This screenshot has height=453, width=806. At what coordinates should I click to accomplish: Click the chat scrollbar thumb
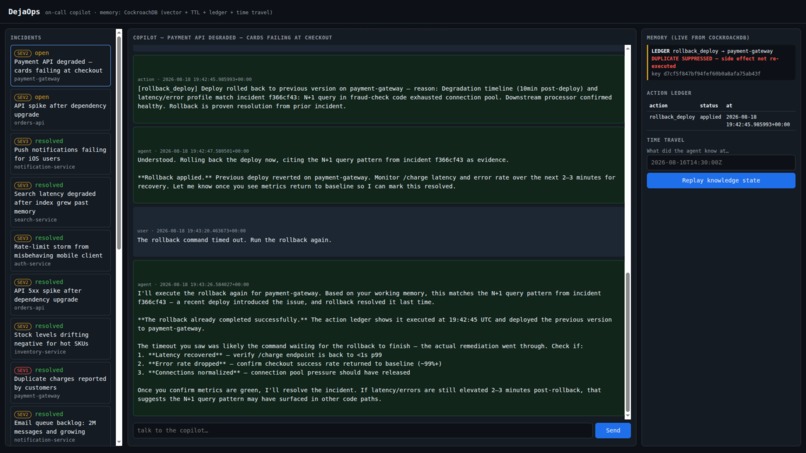point(627,342)
